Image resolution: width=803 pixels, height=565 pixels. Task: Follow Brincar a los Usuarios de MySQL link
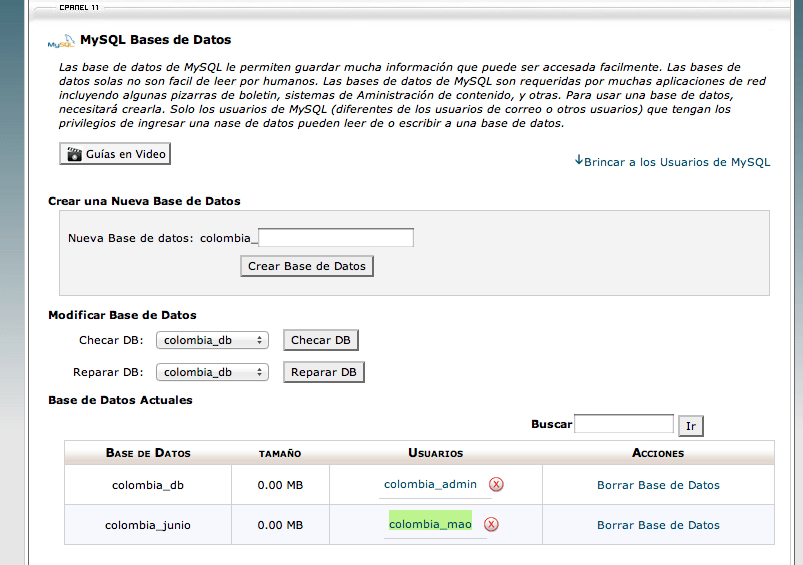[672, 162]
